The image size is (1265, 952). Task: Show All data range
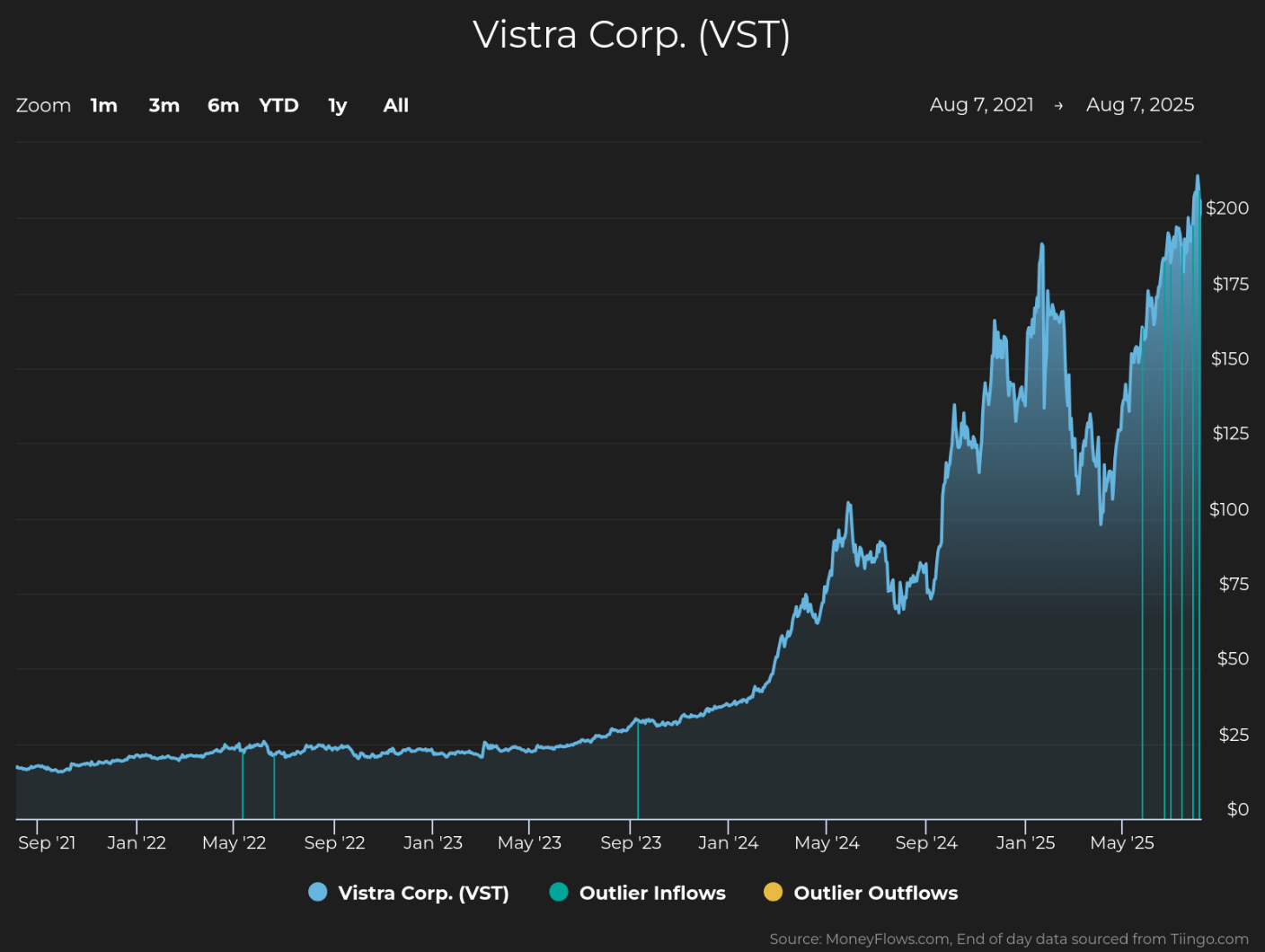[x=396, y=106]
